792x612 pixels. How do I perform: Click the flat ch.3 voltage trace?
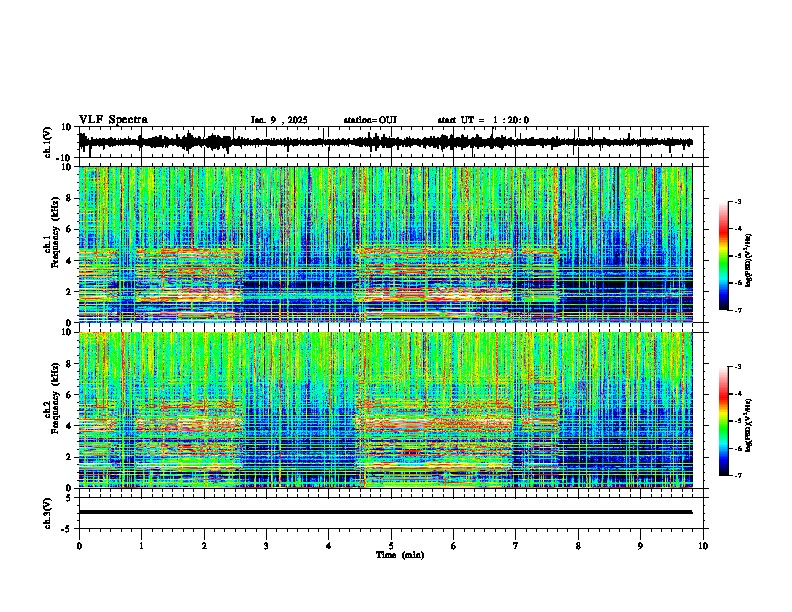(x=385, y=512)
